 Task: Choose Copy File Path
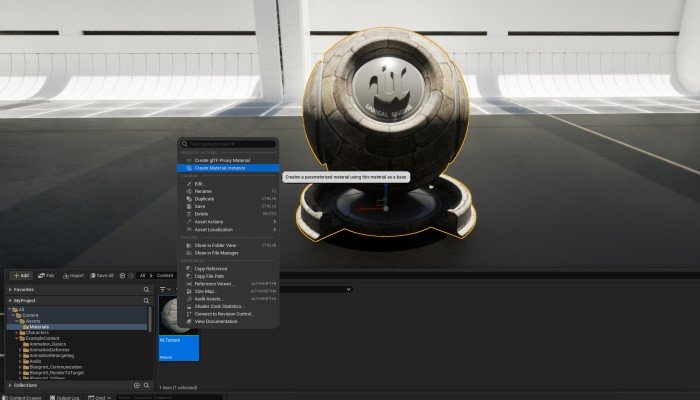click(x=228, y=276)
